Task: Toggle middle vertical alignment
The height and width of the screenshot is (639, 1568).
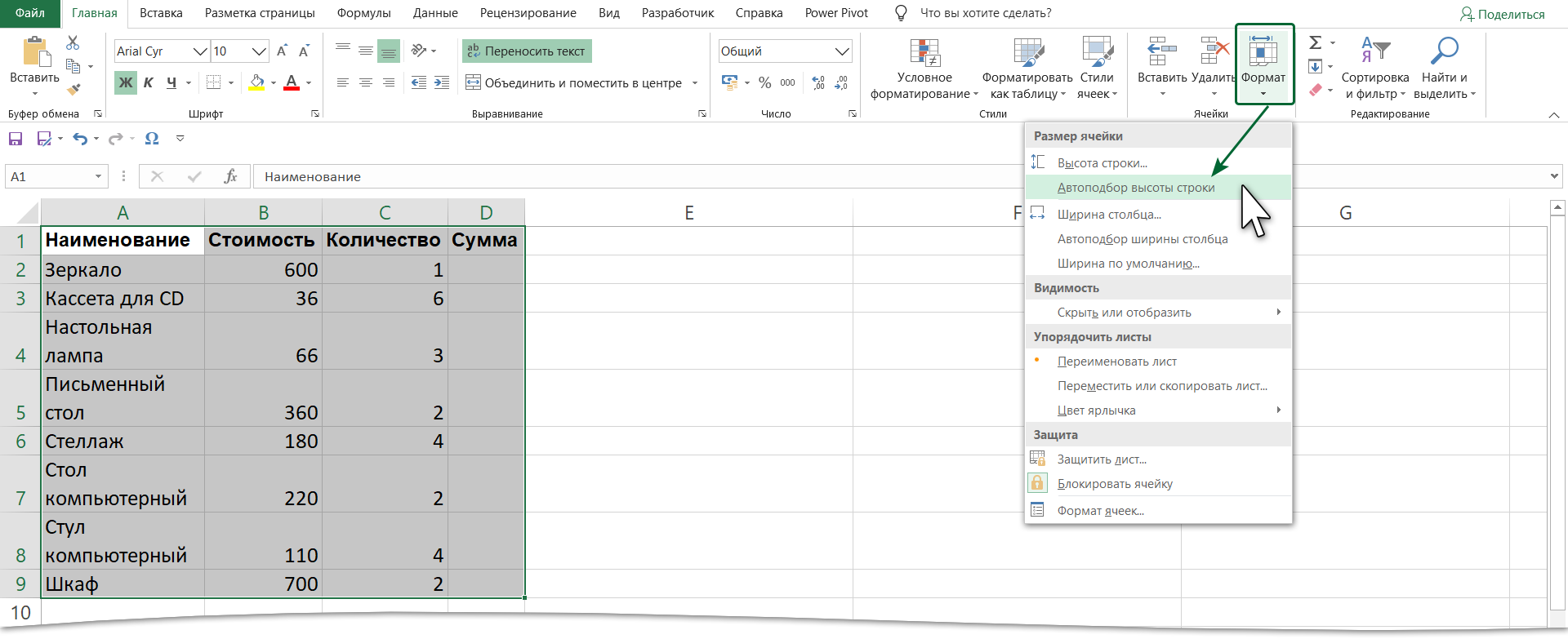Action: [366, 51]
